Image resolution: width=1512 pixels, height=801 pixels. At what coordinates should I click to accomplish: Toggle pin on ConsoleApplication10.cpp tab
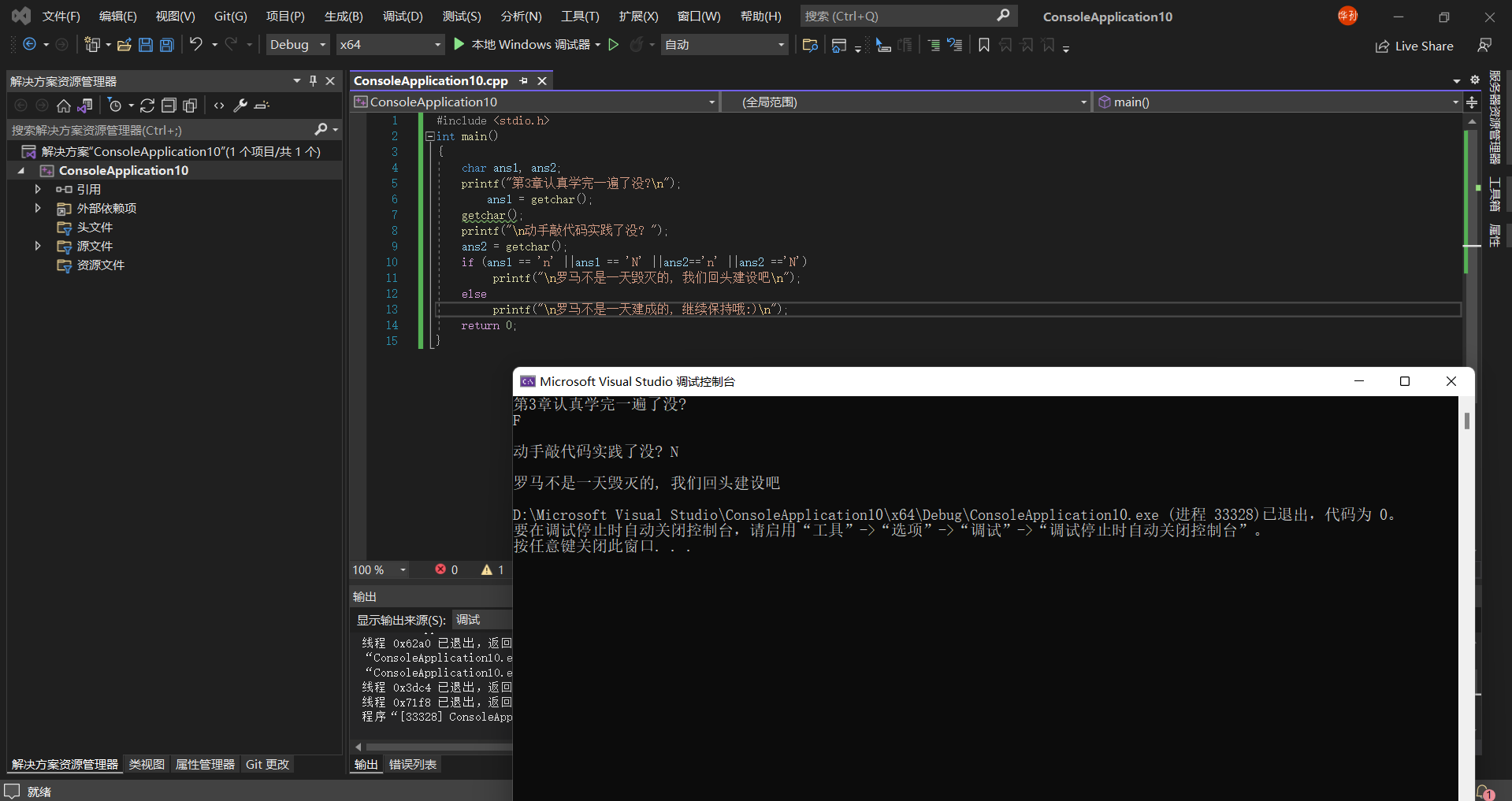point(524,81)
